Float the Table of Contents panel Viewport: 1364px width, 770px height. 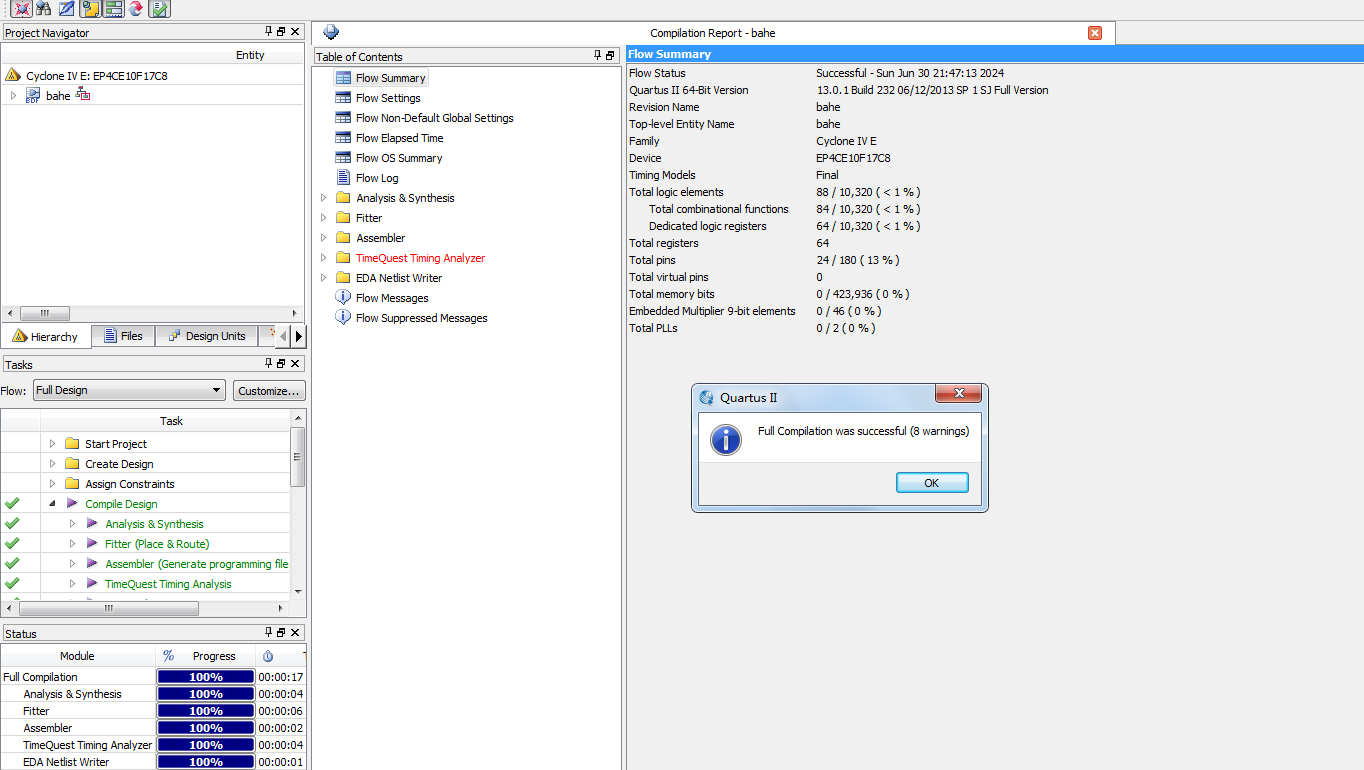[611, 56]
